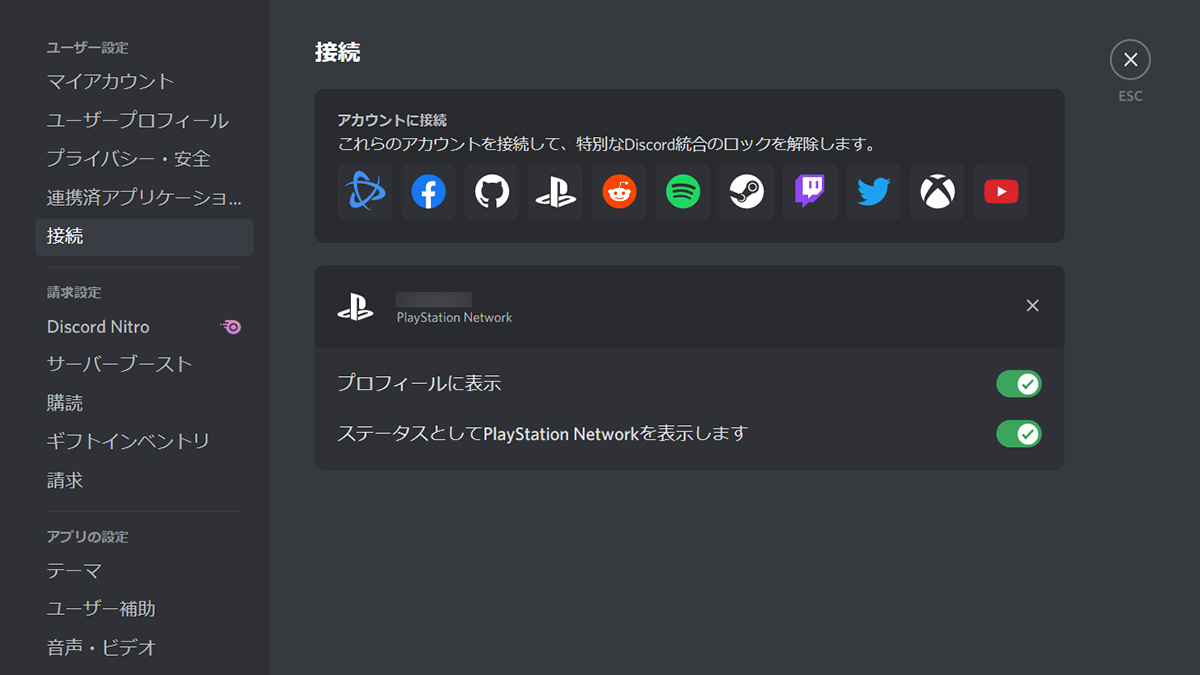Link your Twitch account
The height and width of the screenshot is (675, 1200).
[809, 192]
